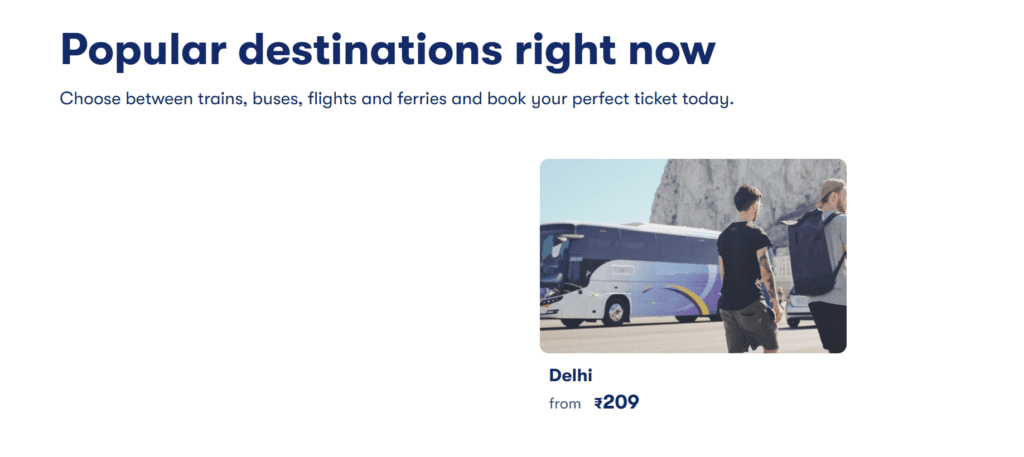The height and width of the screenshot is (457, 1024).
Task: Click the man wearing the black t-shirt
Action: 745,265
